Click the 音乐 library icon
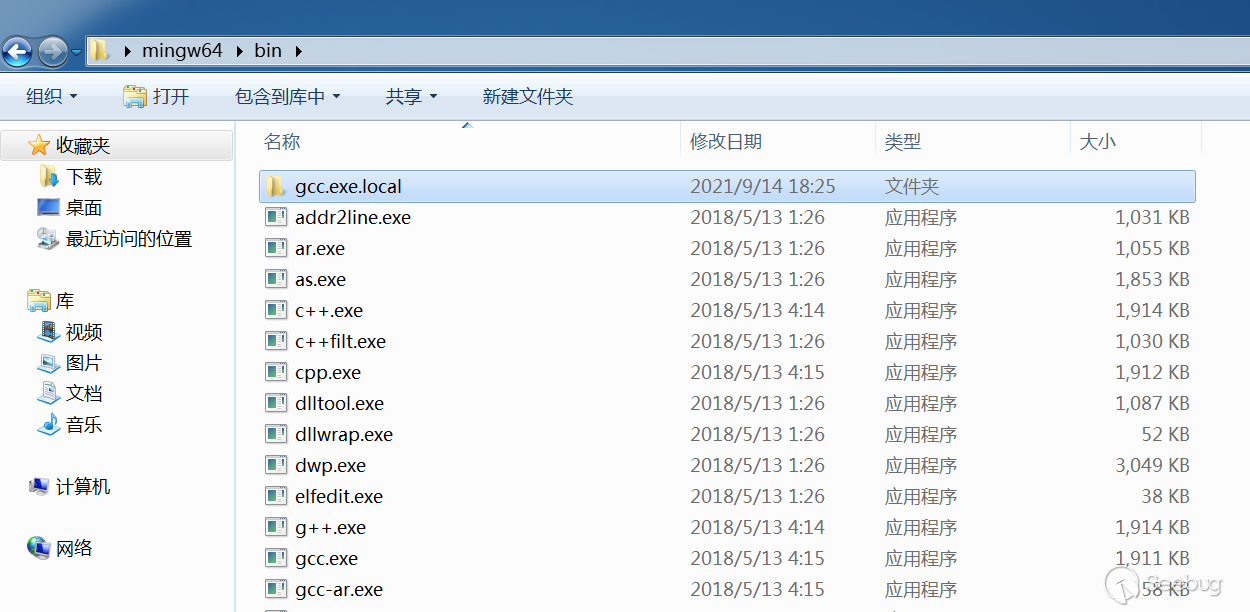Viewport: 1250px width, 612px height. [48, 425]
